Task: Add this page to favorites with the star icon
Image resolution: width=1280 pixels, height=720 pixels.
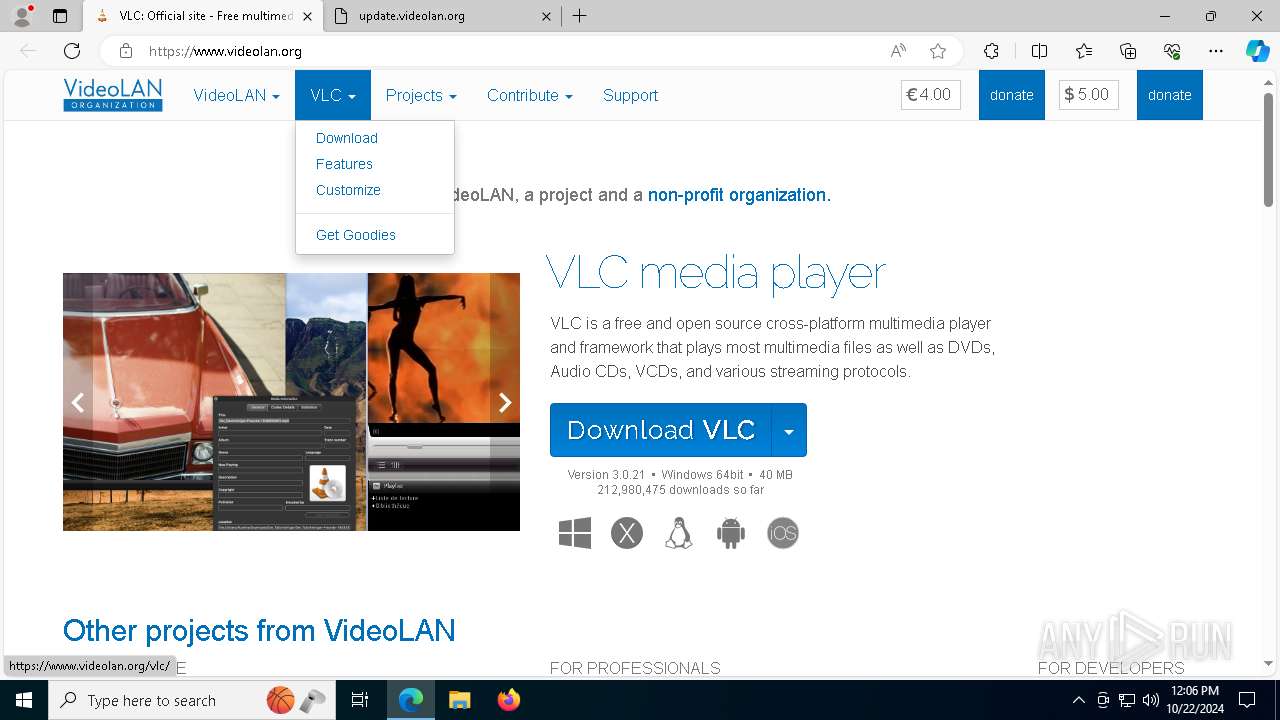Action: click(938, 51)
